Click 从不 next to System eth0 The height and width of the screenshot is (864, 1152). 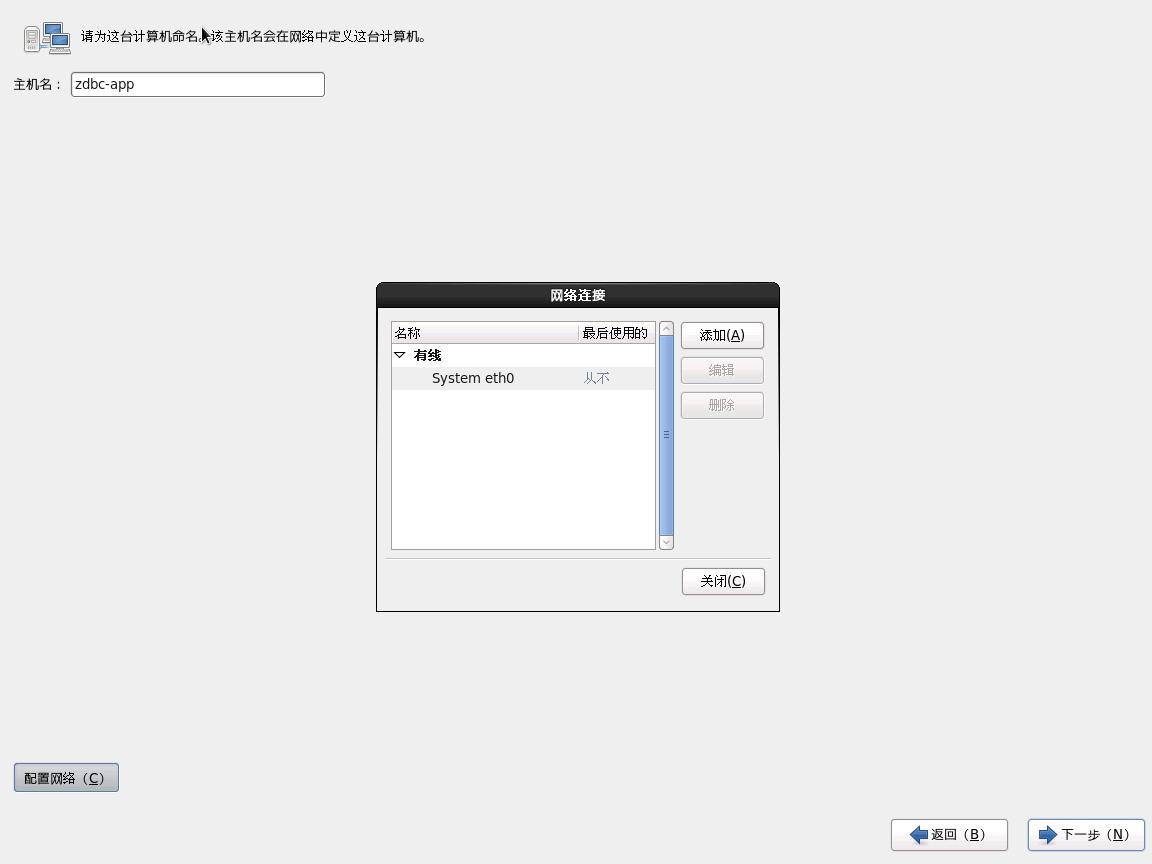[596, 378]
